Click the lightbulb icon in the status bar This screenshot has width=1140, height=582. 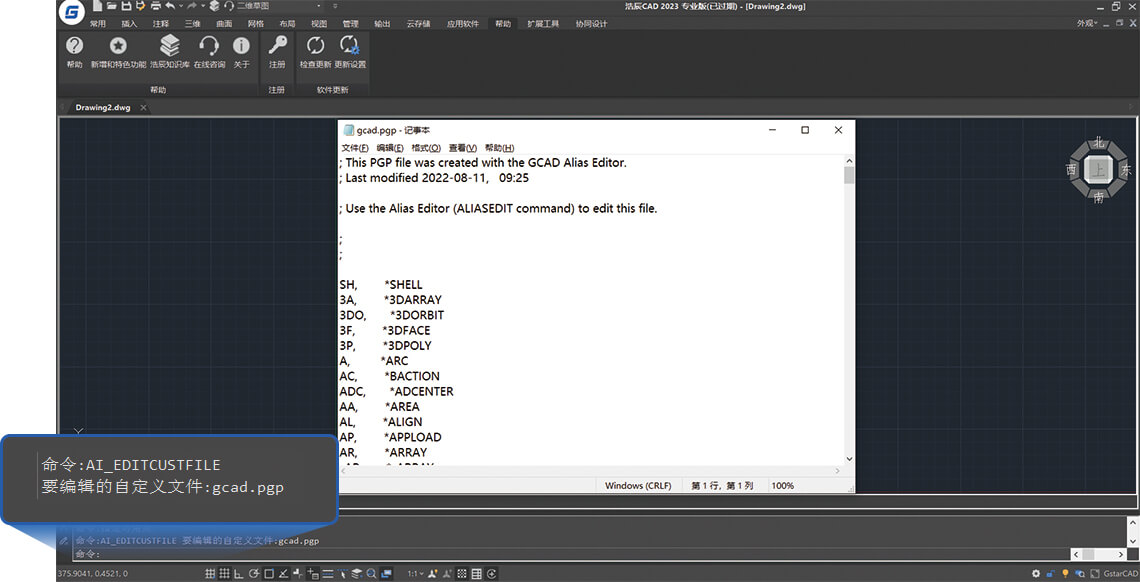coord(1065,573)
